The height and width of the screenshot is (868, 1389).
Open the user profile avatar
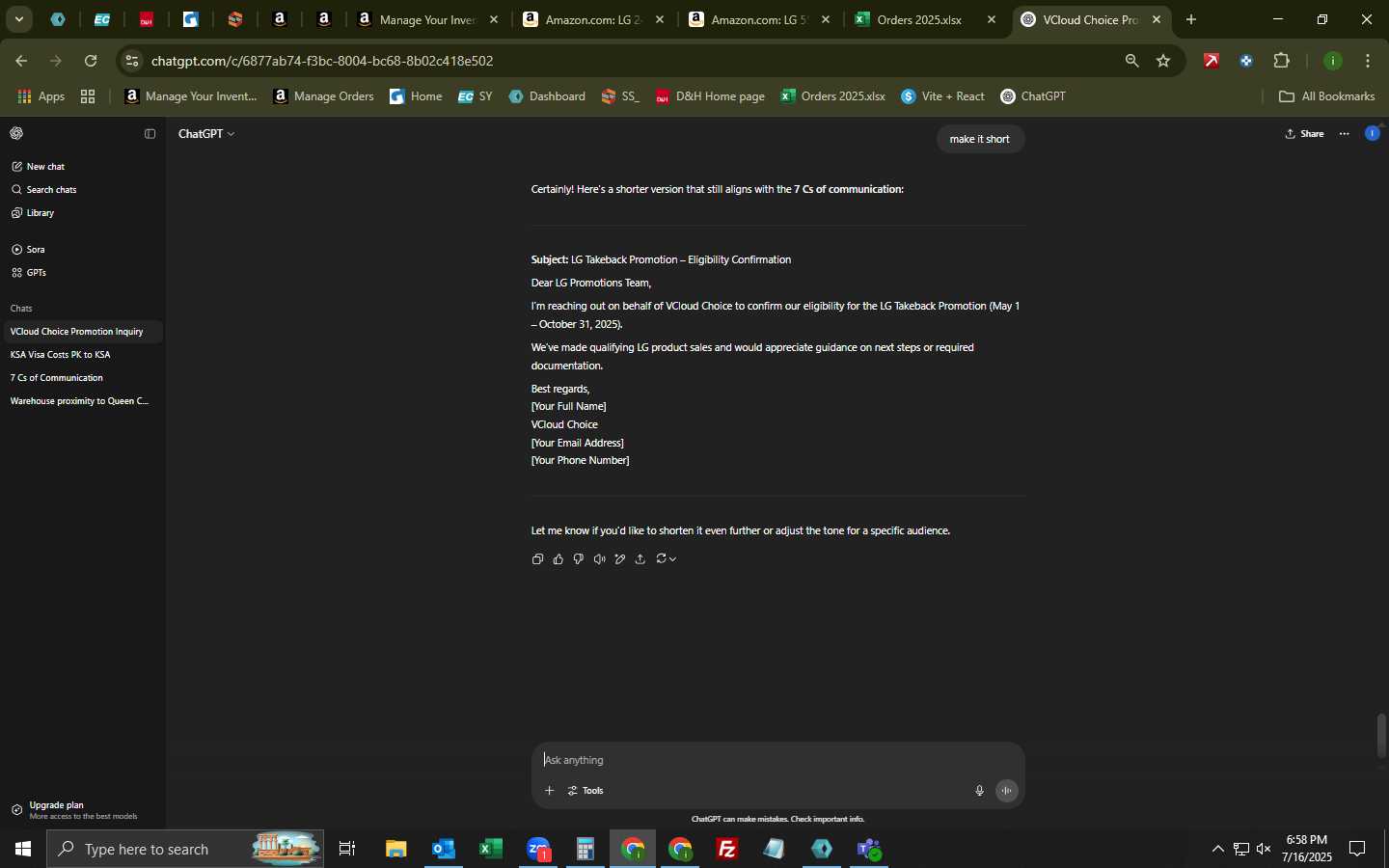click(x=1373, y=134)
